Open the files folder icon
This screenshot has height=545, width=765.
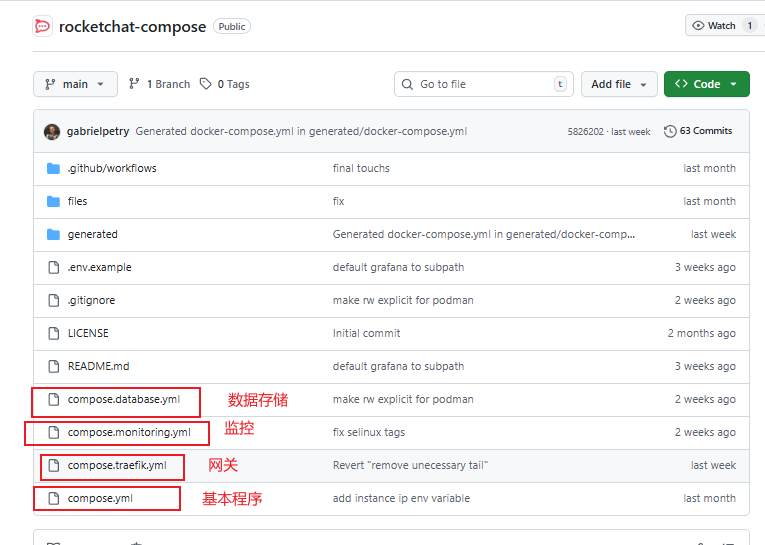coord(54,201)
